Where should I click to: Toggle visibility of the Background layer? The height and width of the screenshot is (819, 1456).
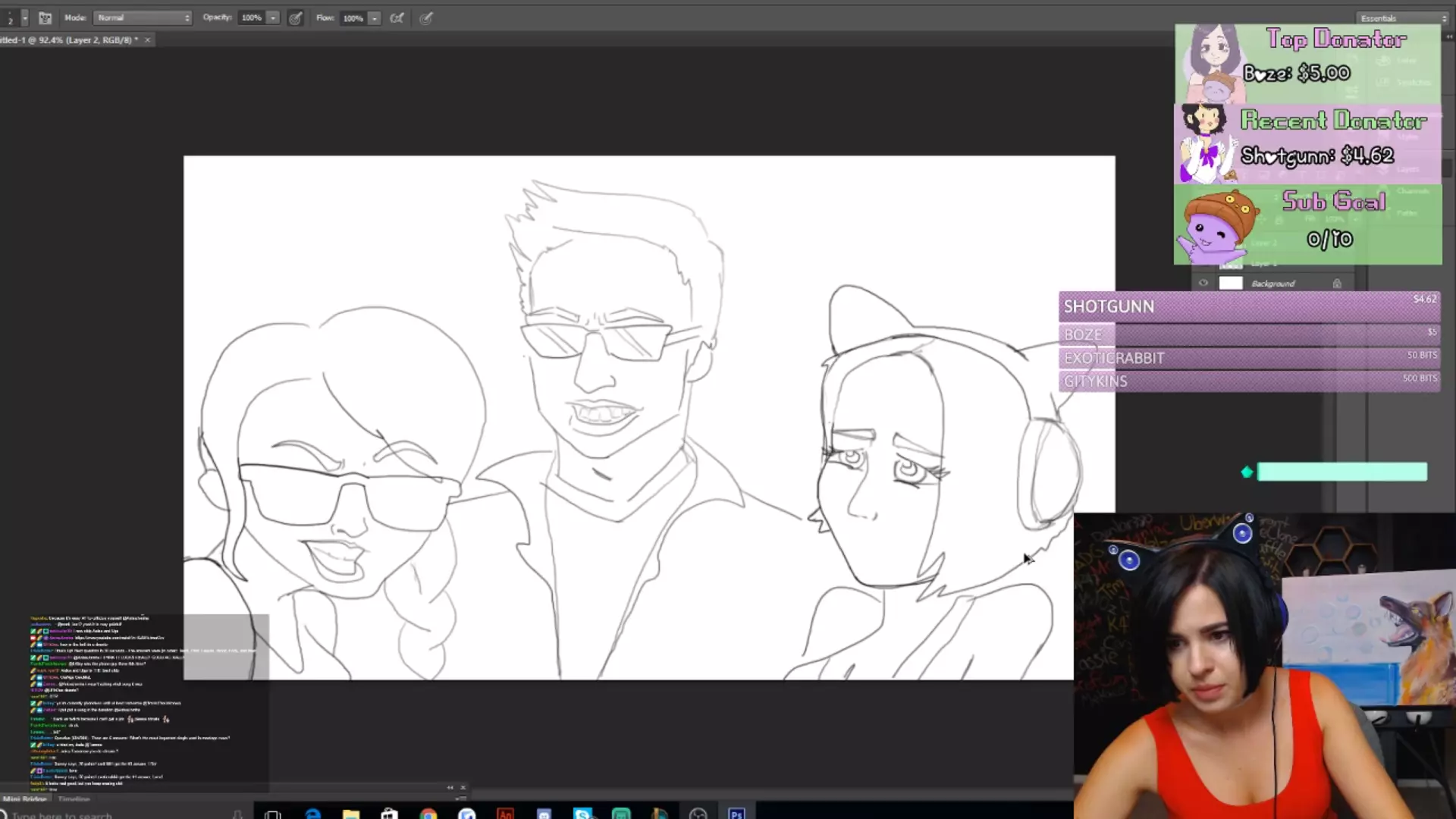pos(1203,284)
